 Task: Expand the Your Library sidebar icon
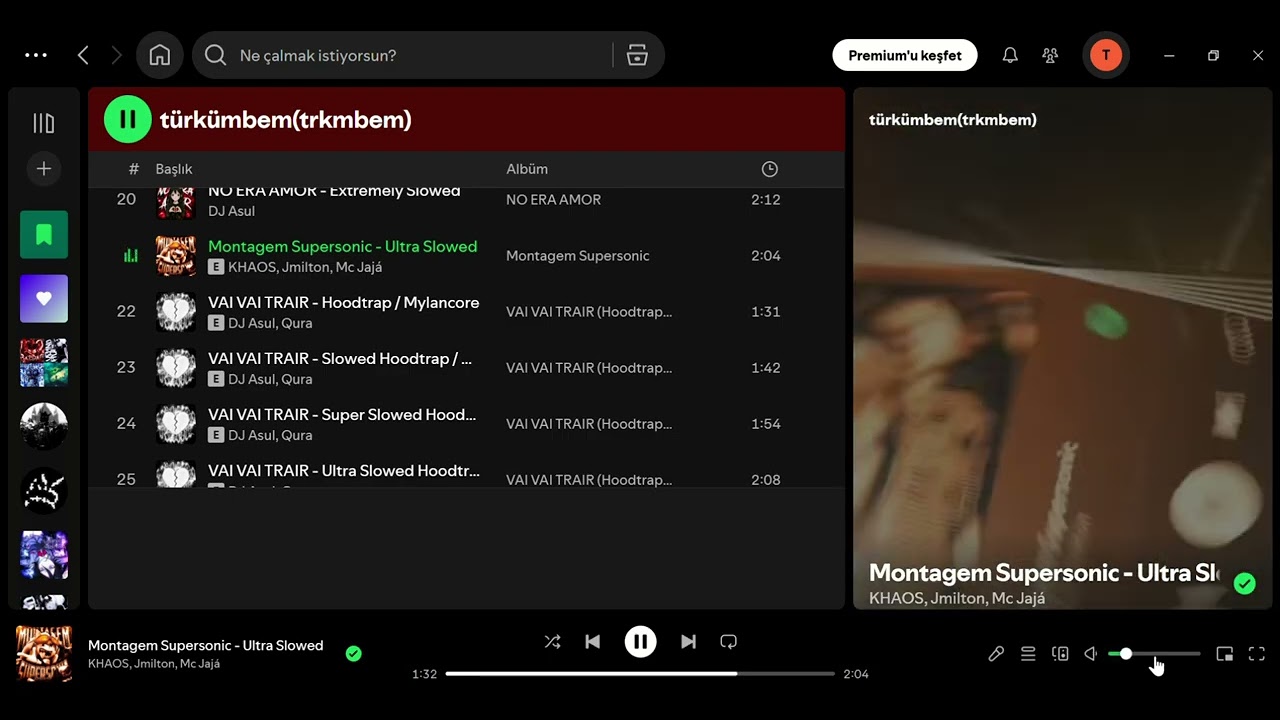point(44,123)
